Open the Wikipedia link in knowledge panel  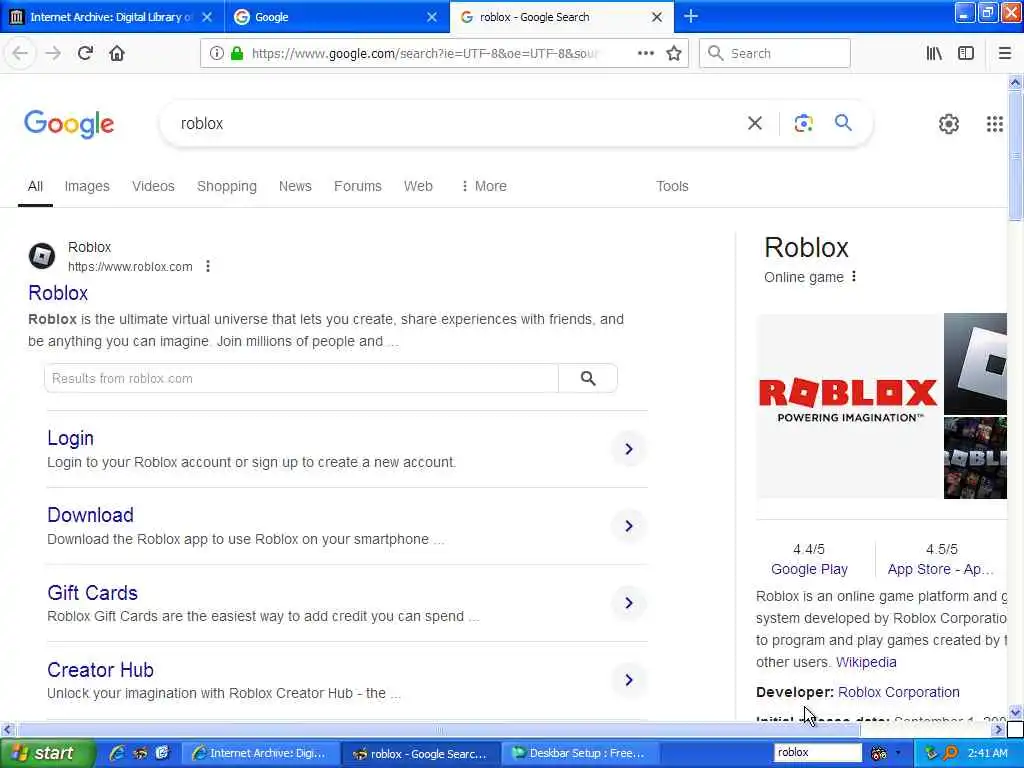(866, 662)
